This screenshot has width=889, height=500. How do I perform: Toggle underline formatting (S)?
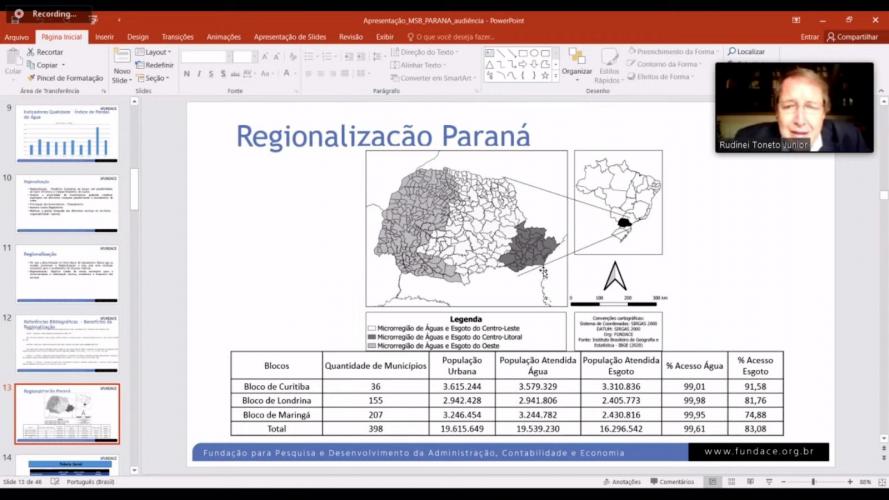(x=212, y=74)
